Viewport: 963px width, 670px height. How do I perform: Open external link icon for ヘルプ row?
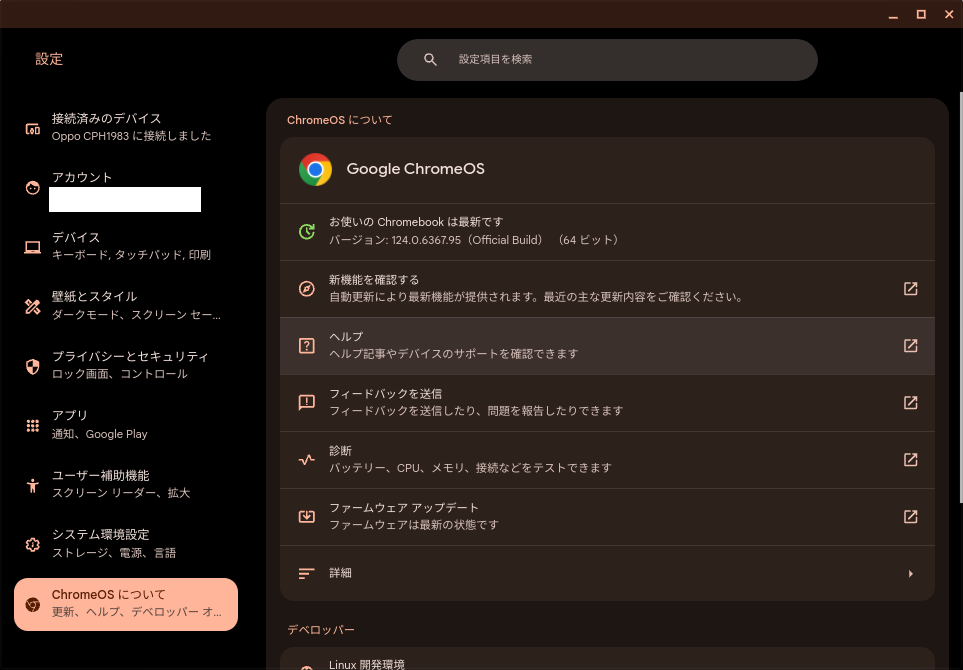[x=910, y=346]
